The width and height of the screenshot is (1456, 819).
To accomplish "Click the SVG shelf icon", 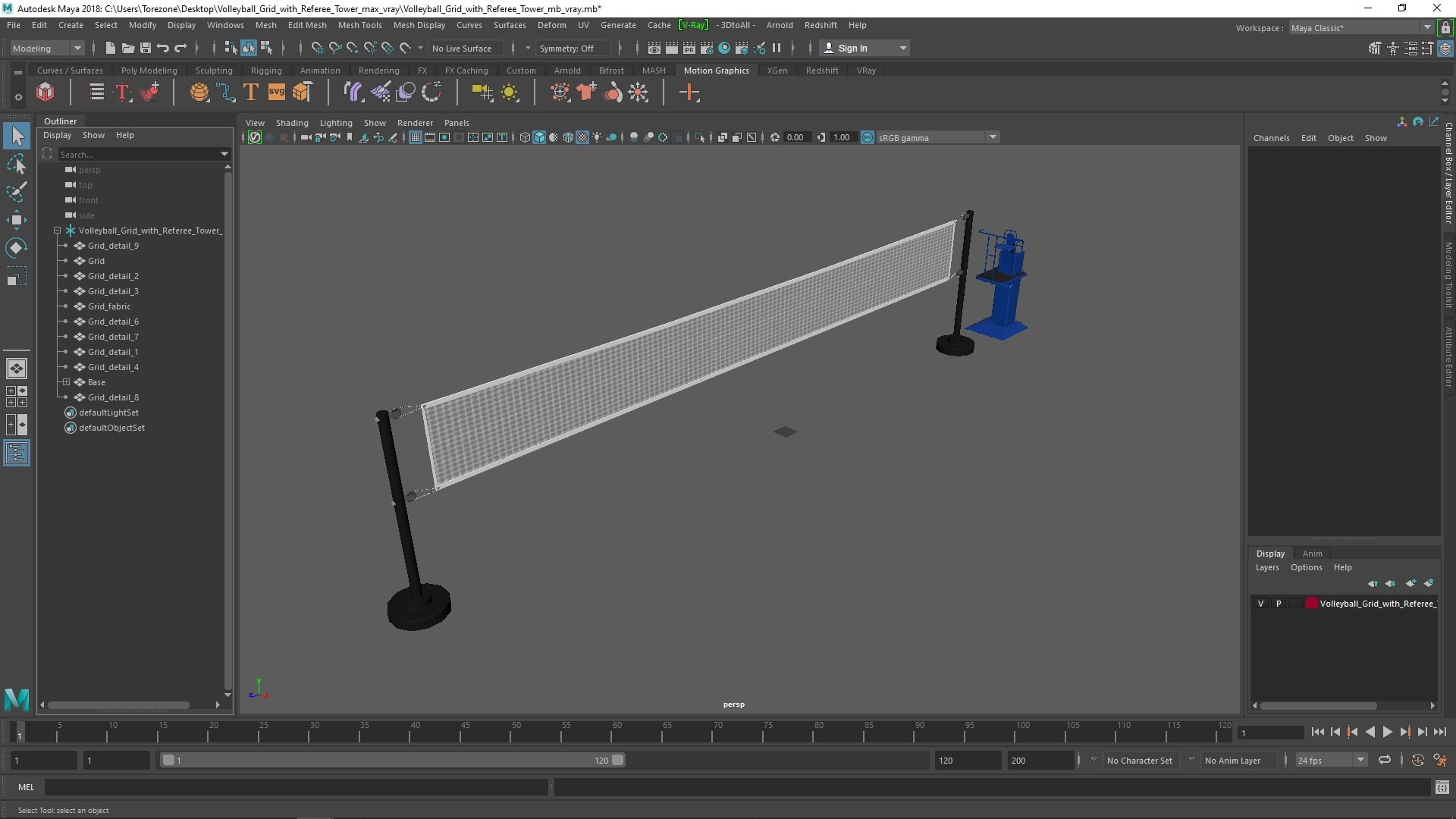I will point(277,93).
